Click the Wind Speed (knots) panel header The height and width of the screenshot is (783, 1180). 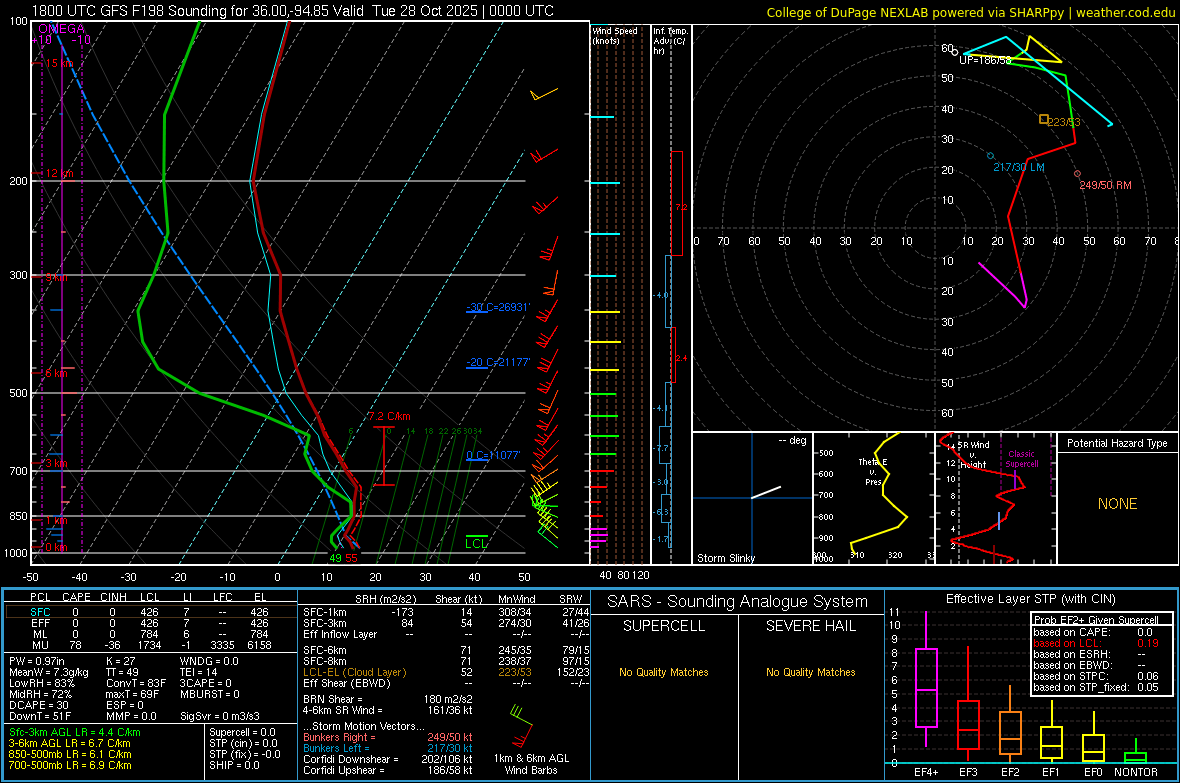click(x=615, y=35)
